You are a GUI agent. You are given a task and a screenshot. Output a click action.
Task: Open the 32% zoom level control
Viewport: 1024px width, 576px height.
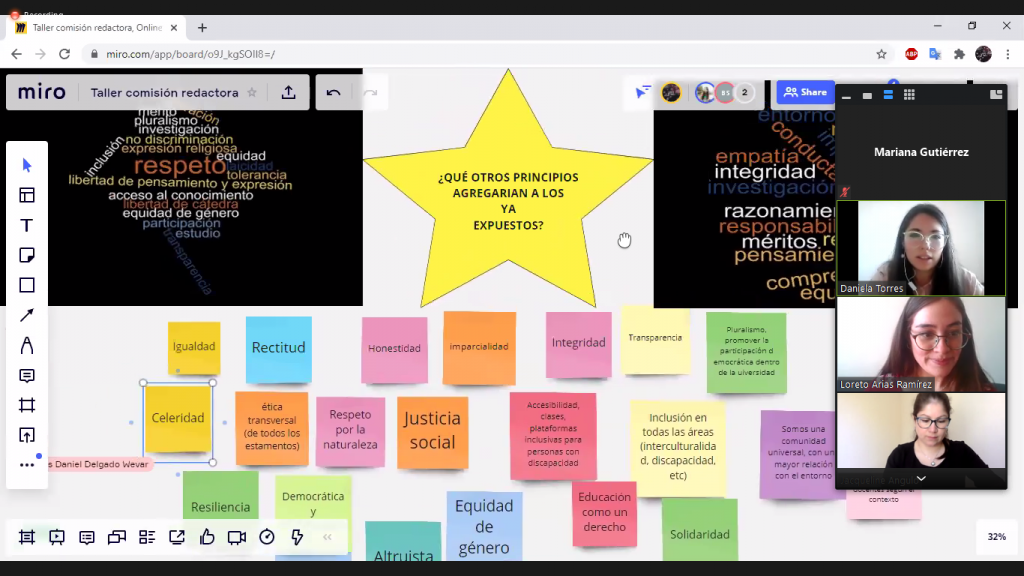pyautogui.click(x=997, y=537)
